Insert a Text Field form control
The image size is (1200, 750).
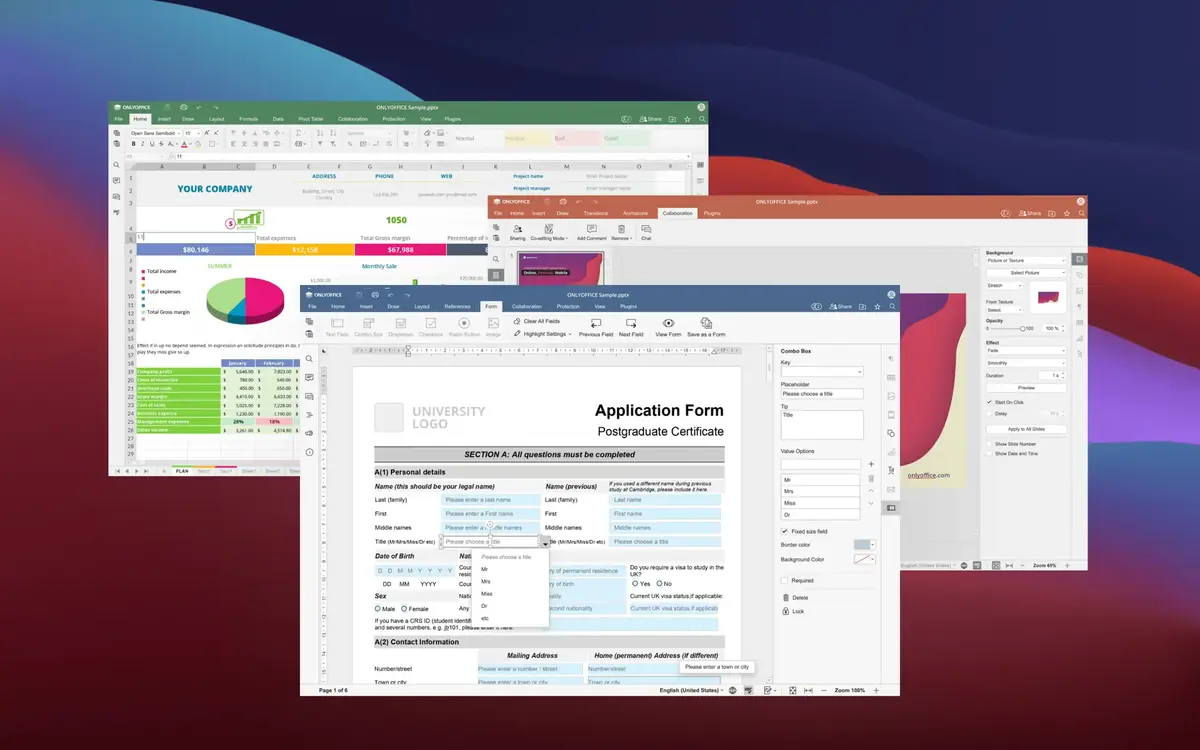(337, 325)
